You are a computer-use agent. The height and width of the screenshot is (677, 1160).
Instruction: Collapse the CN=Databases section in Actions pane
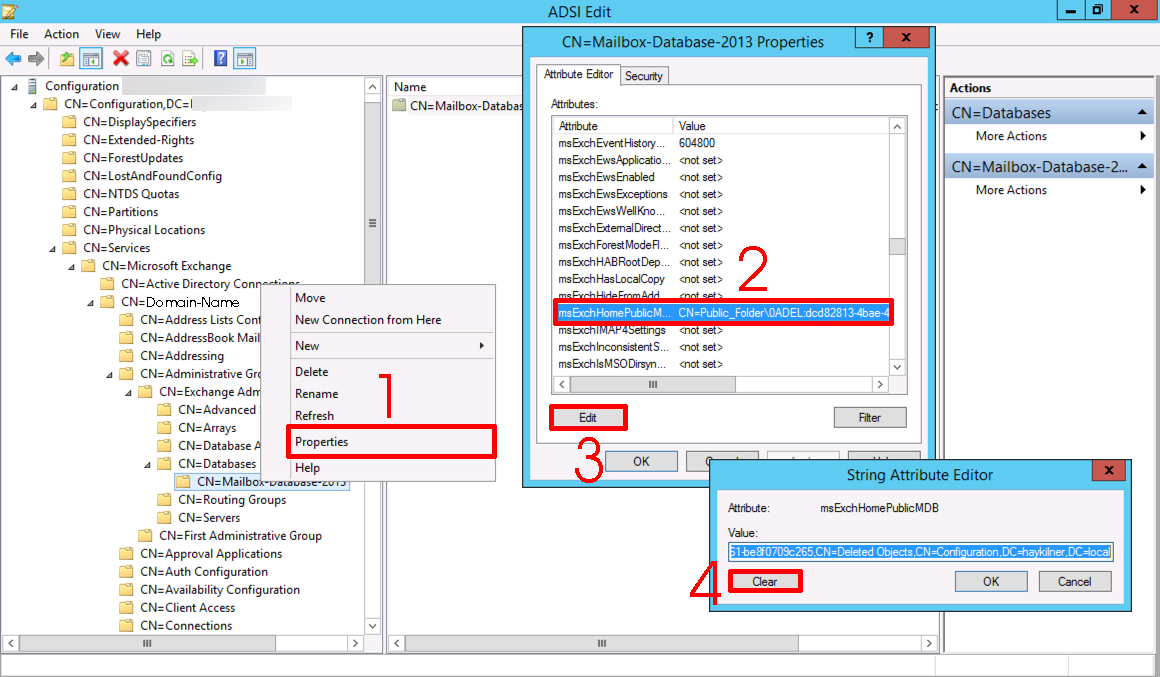1142,112
